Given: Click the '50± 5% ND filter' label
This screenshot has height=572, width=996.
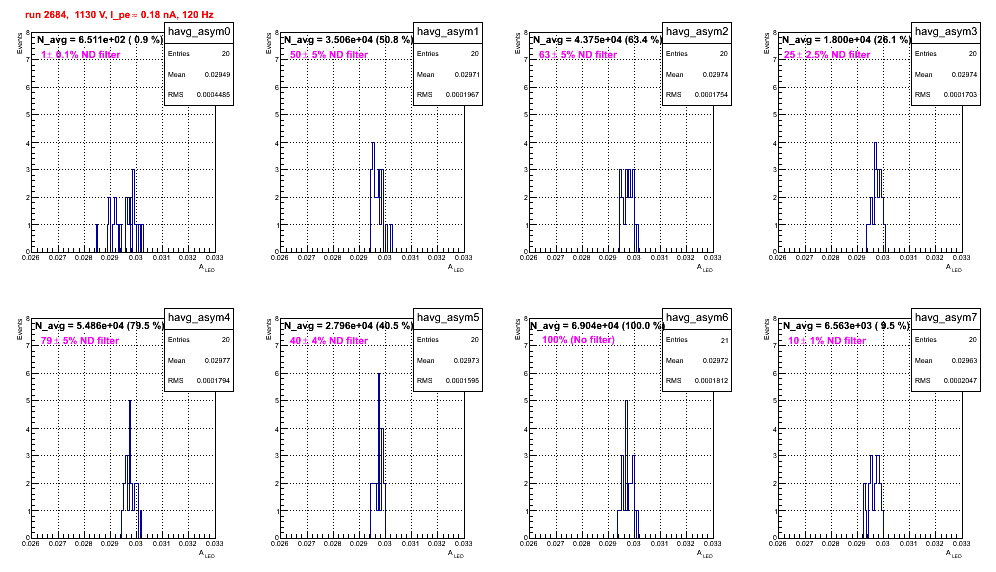Looking at the screenshot, I should [329, 55].
